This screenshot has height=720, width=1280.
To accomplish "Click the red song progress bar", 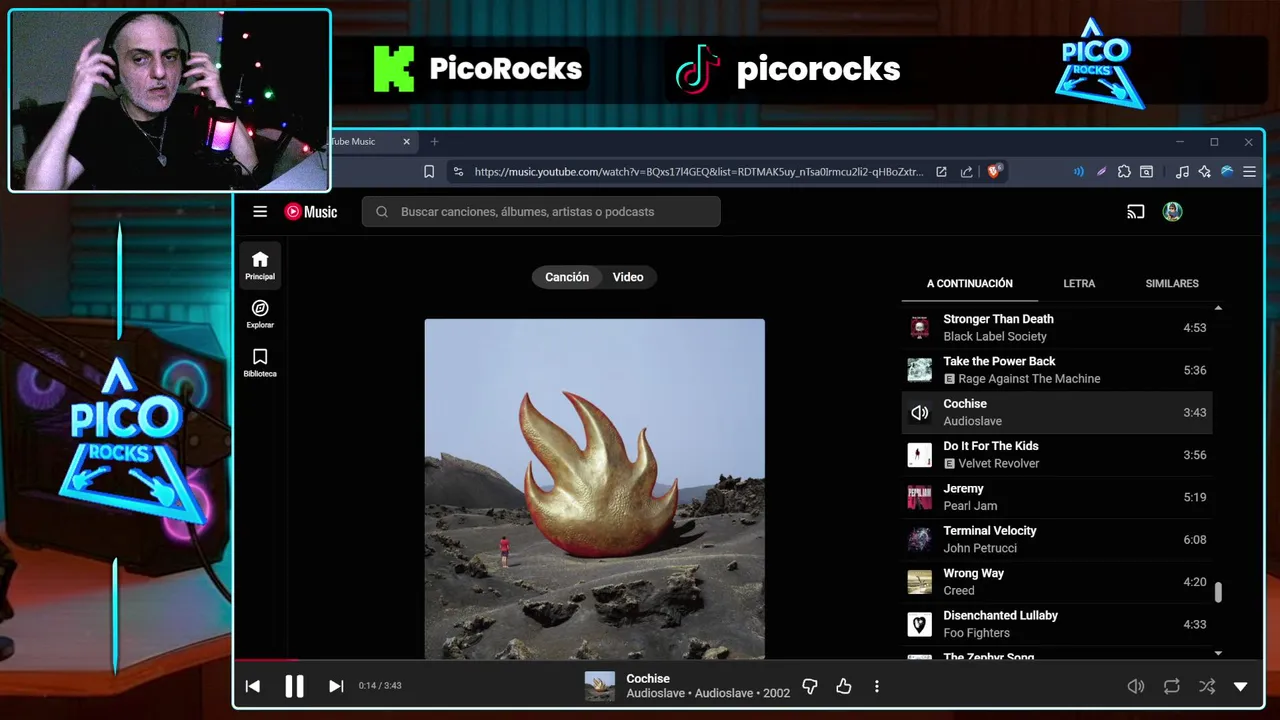I will click(267, 660).
